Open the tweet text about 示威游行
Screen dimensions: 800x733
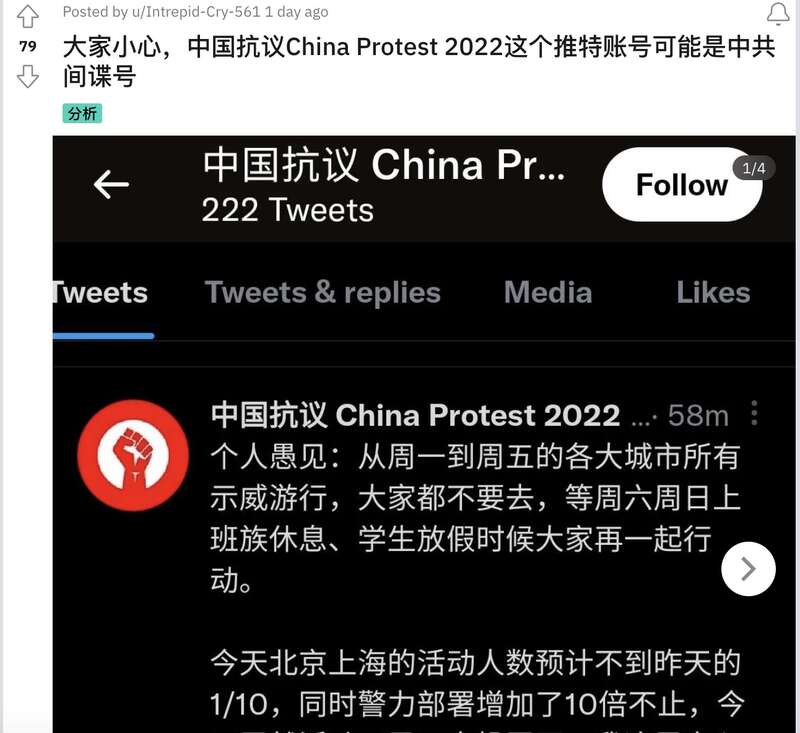pyautogui.click(x=474, y=518)
